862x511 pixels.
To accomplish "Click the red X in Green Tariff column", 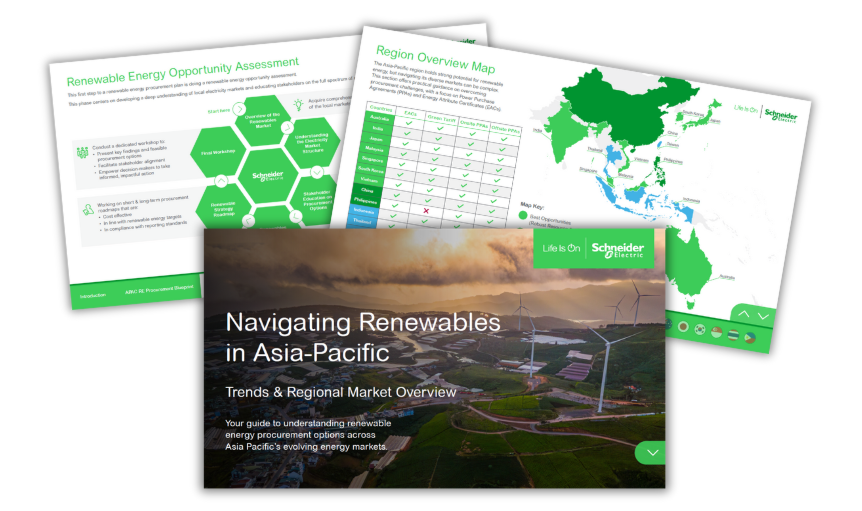I will (x=426, y=211).
